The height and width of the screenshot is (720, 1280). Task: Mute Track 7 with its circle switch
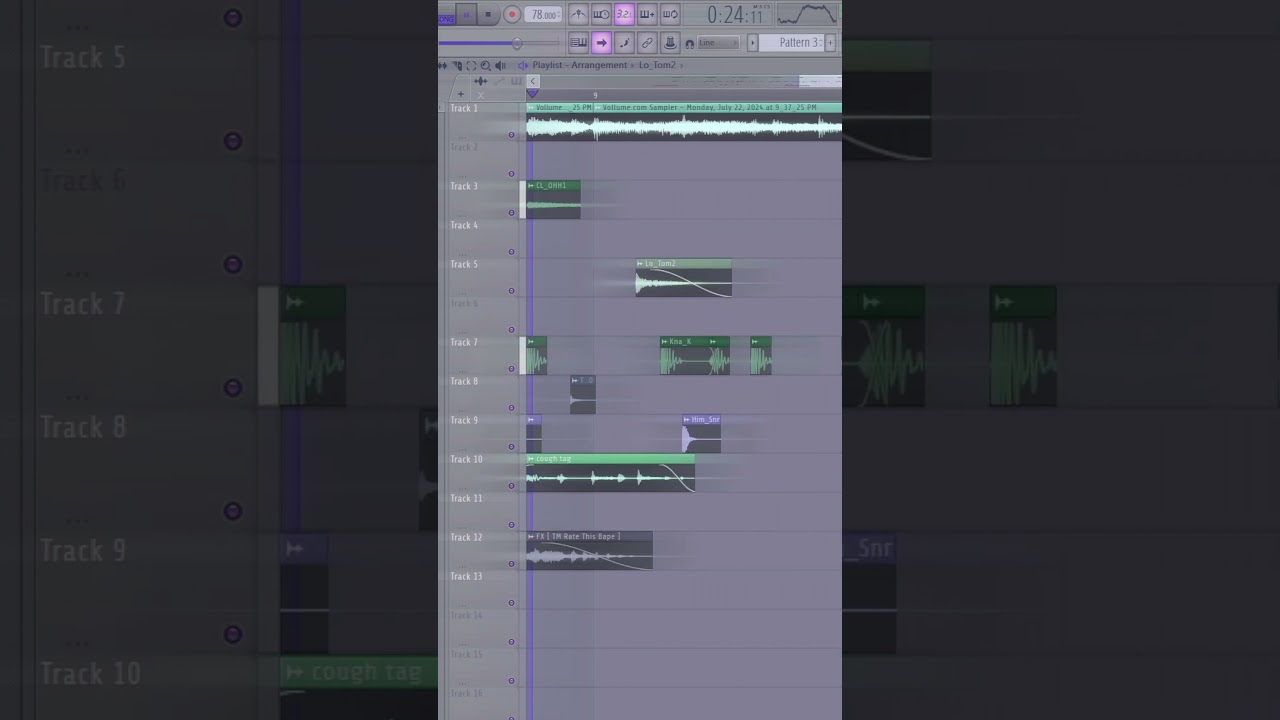[511, 369]
